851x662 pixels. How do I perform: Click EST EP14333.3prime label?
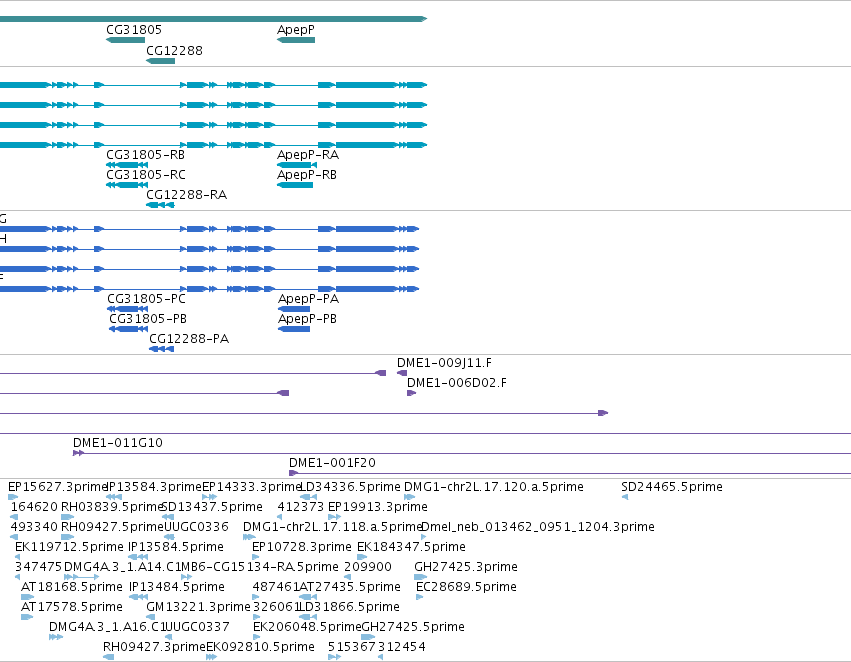point(252,487)
